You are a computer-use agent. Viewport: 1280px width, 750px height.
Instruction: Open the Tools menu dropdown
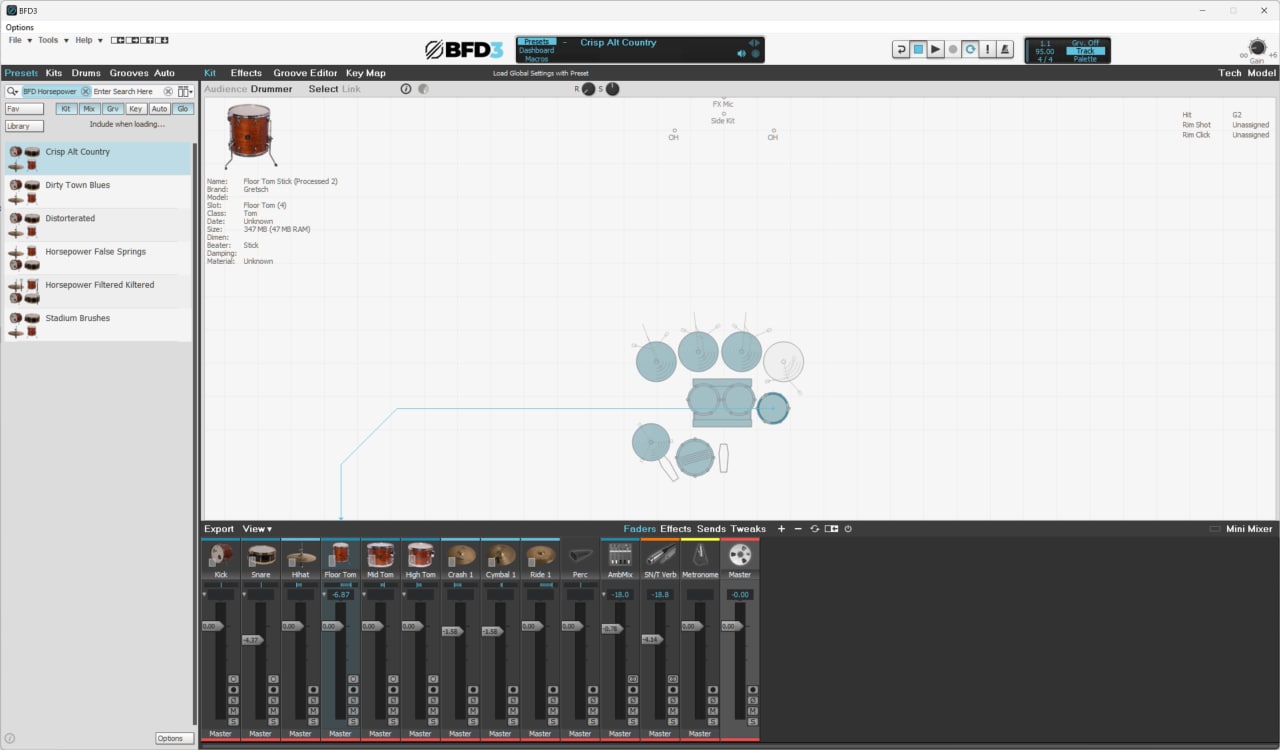(53, 40)
